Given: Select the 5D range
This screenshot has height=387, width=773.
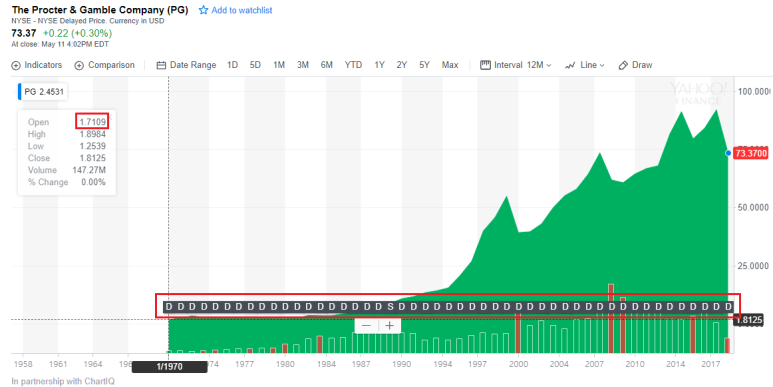Looking at the screenshot, I should [255, 65].
